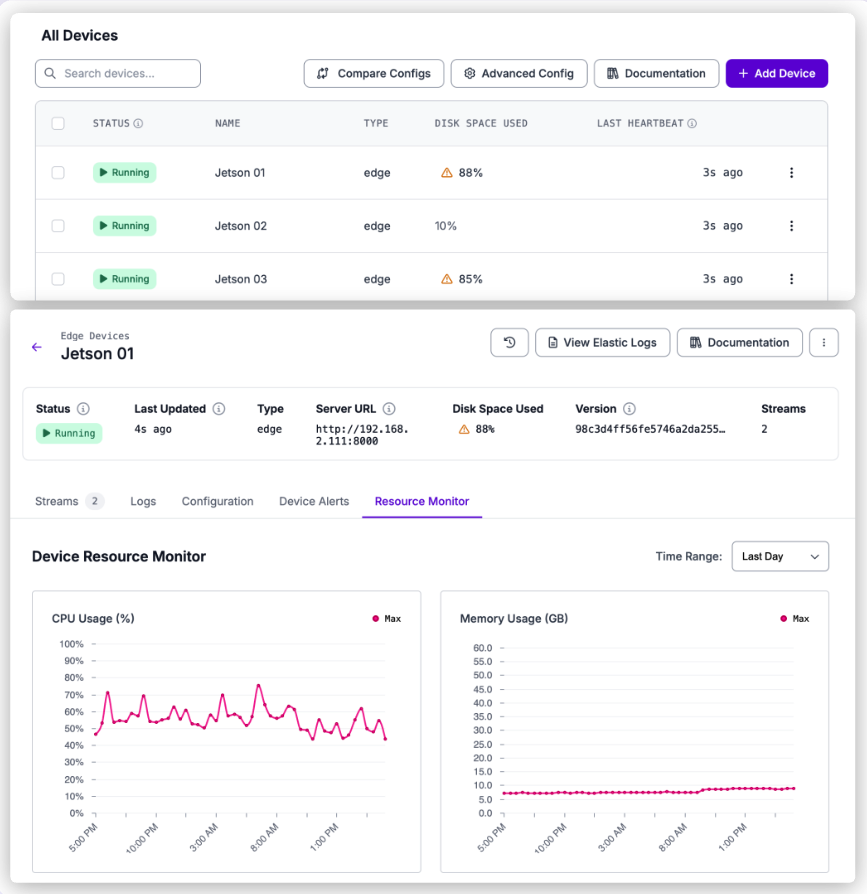Check the Jetson 01 row checkbox

coord(58,173)
